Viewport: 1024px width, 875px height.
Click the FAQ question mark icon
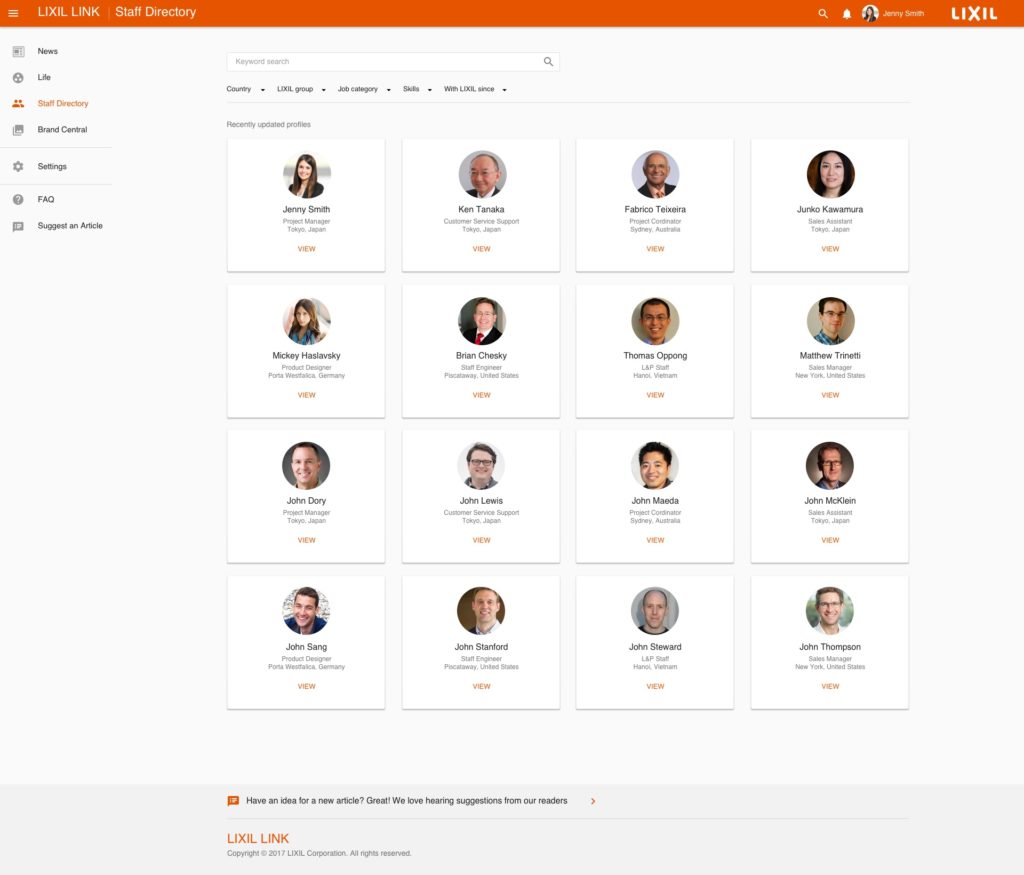pyautogui.click(x=18, y=199)
